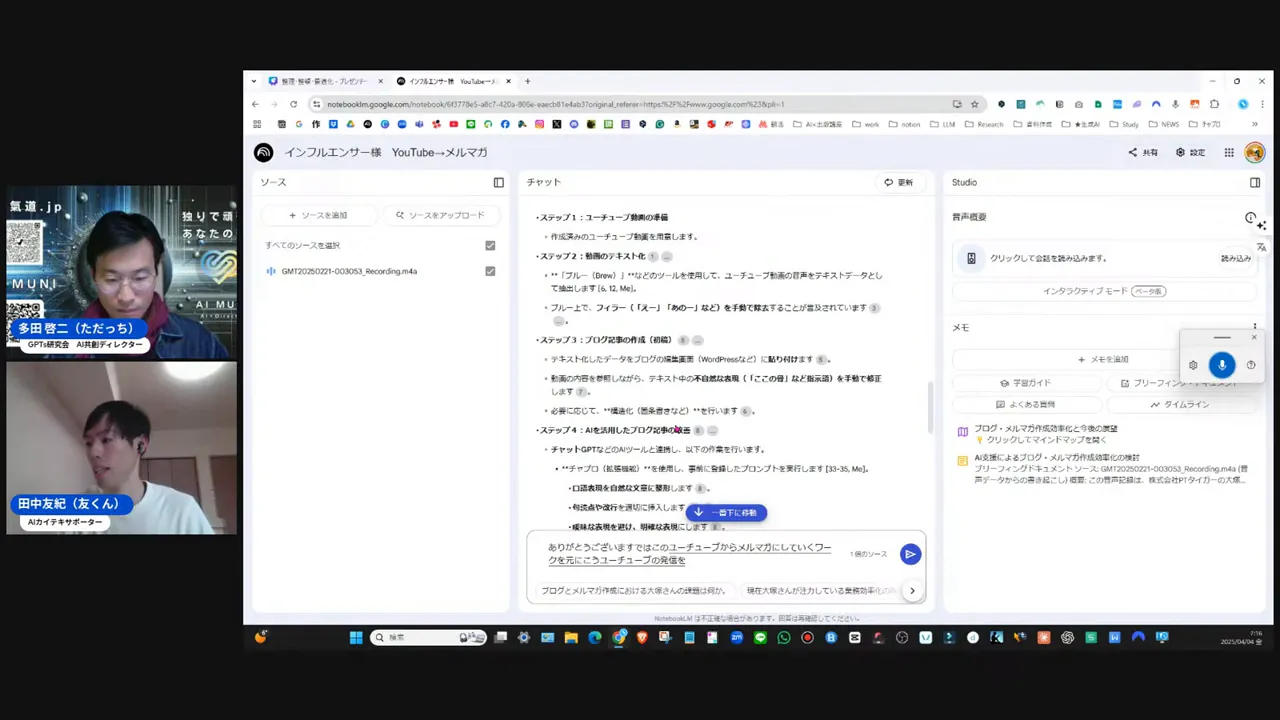Click the blue microphone in the floating widget
The width and height of the screenshot is (1280, 720).
pos(1222,365)
